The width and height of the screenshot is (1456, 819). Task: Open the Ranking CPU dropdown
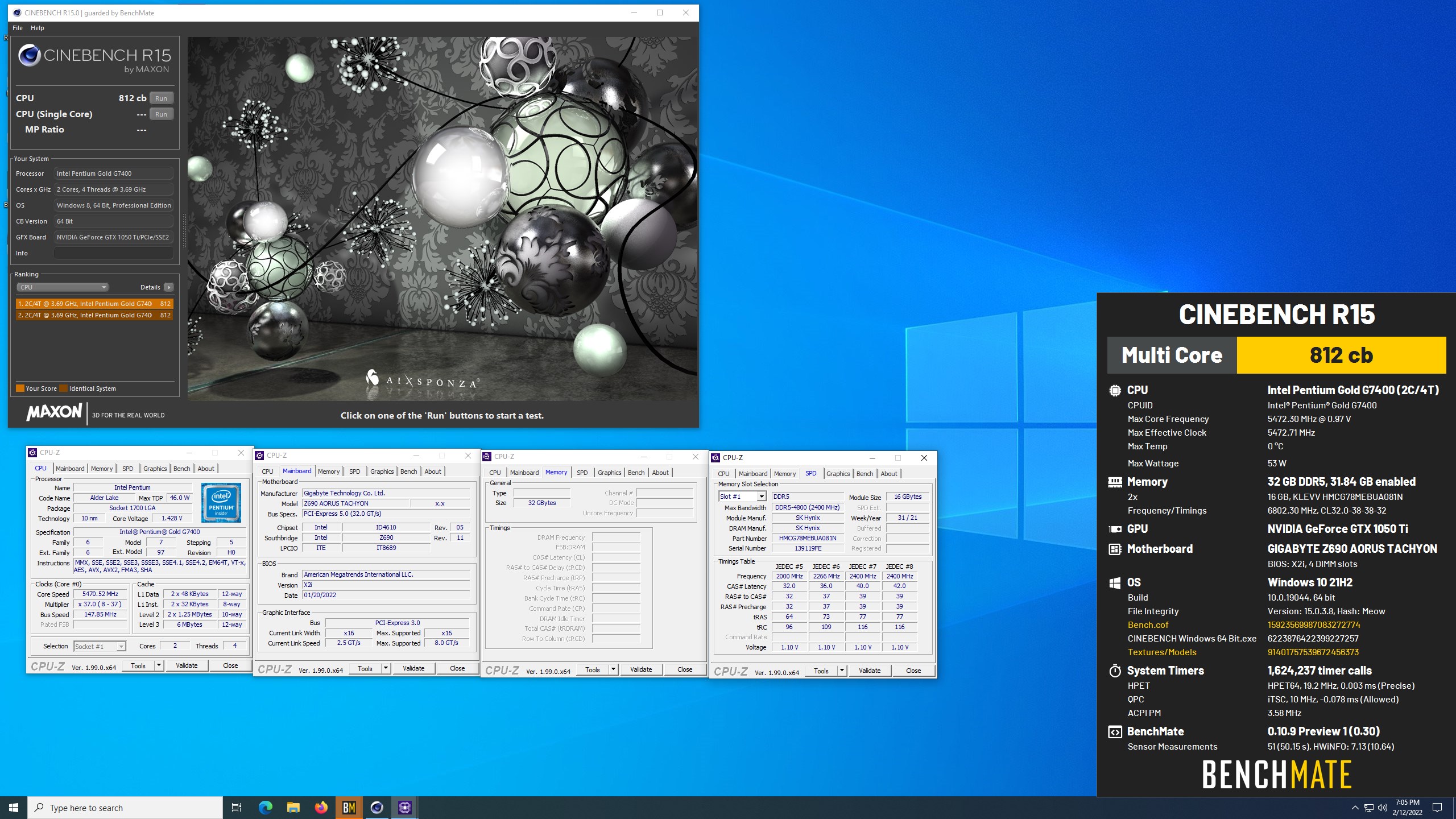pos(63,287)
